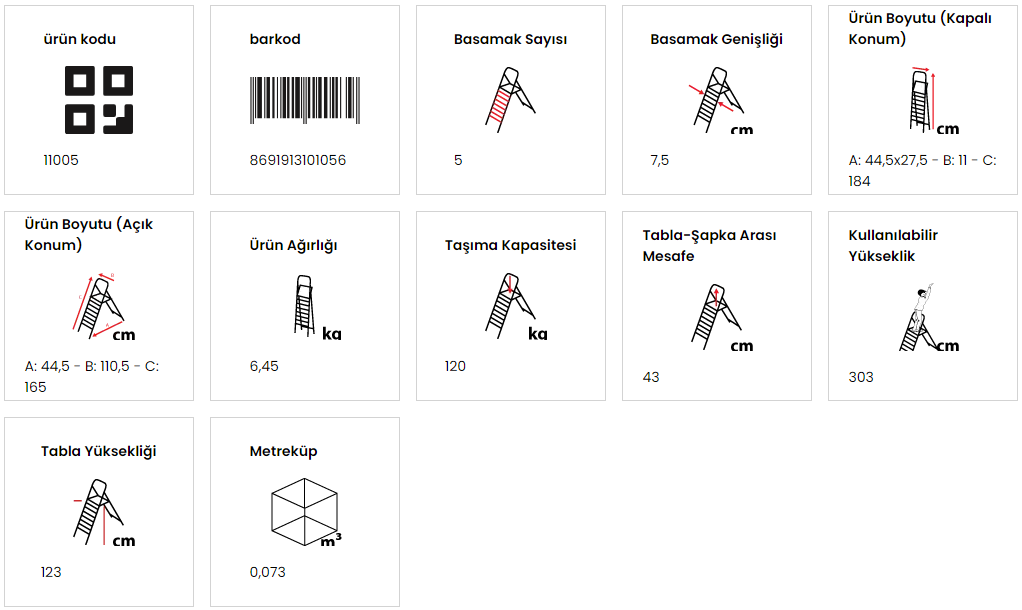This screenshot has width=1022, height=610.
Task: Click the Kullanılabilir Yükseklik value 303
Action: (x=860, y=377)
